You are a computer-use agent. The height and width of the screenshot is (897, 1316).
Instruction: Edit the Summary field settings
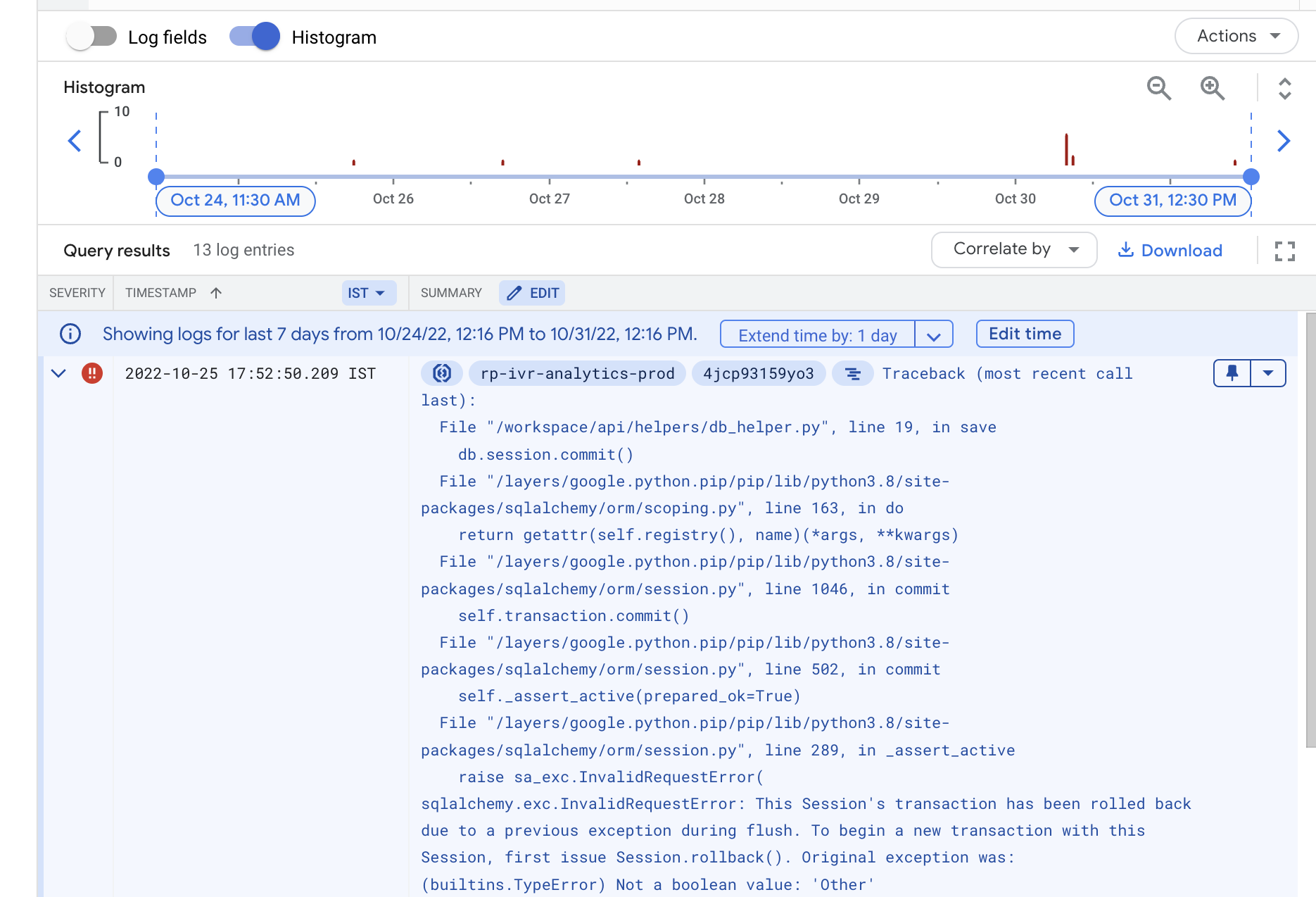[x=532, y=292]
